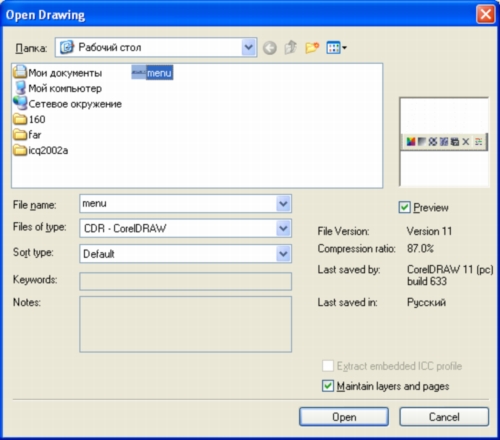Expand the Look in folder dropdown
The height and width of the screenshot is (440, 500).
point(249,47)
